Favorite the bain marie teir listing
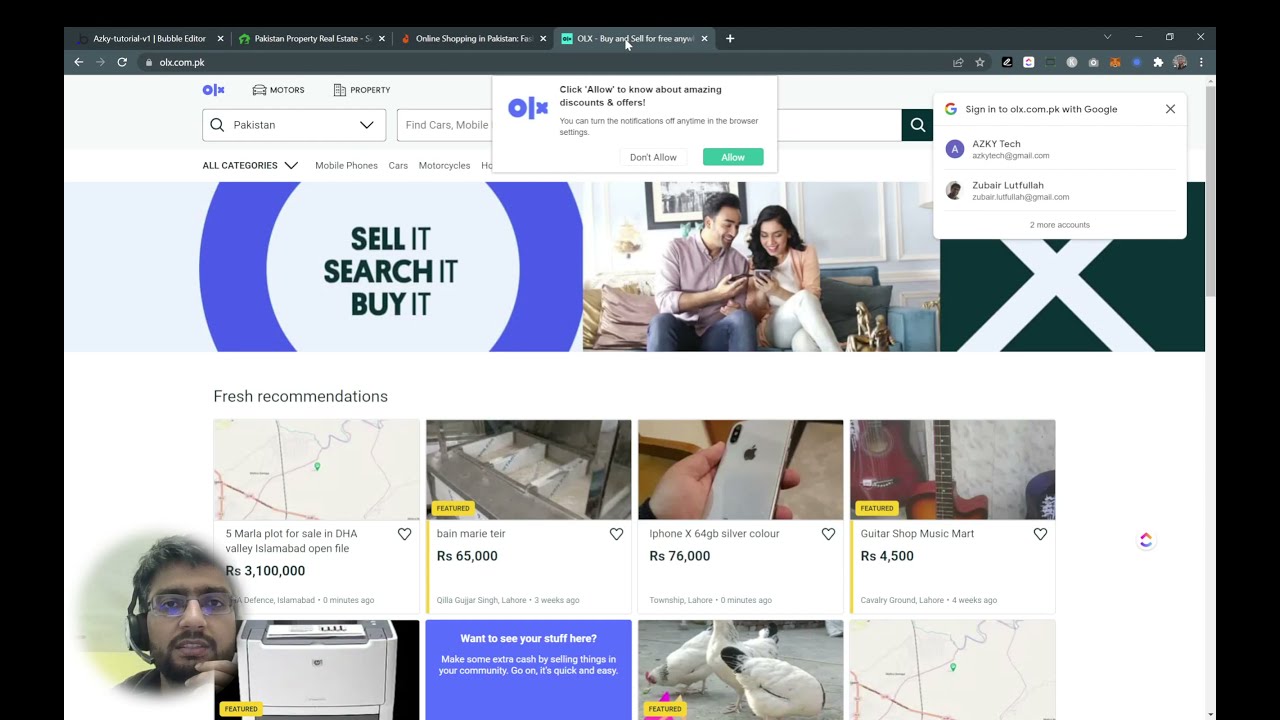Image resolution: width=1280 pixels, height=720 pixels. click(x=616, y=534)
